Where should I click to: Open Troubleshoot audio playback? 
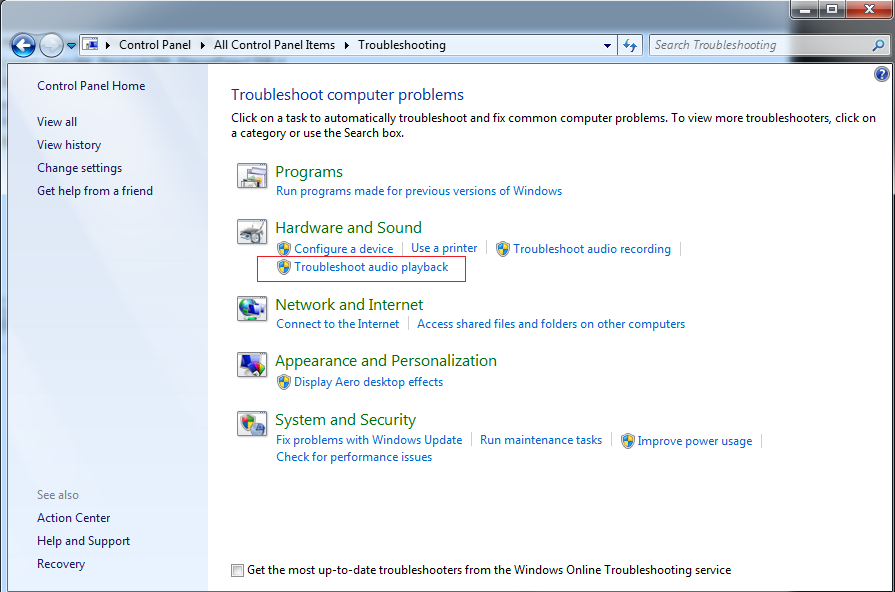pyautogui.click(x=371, y=267)
